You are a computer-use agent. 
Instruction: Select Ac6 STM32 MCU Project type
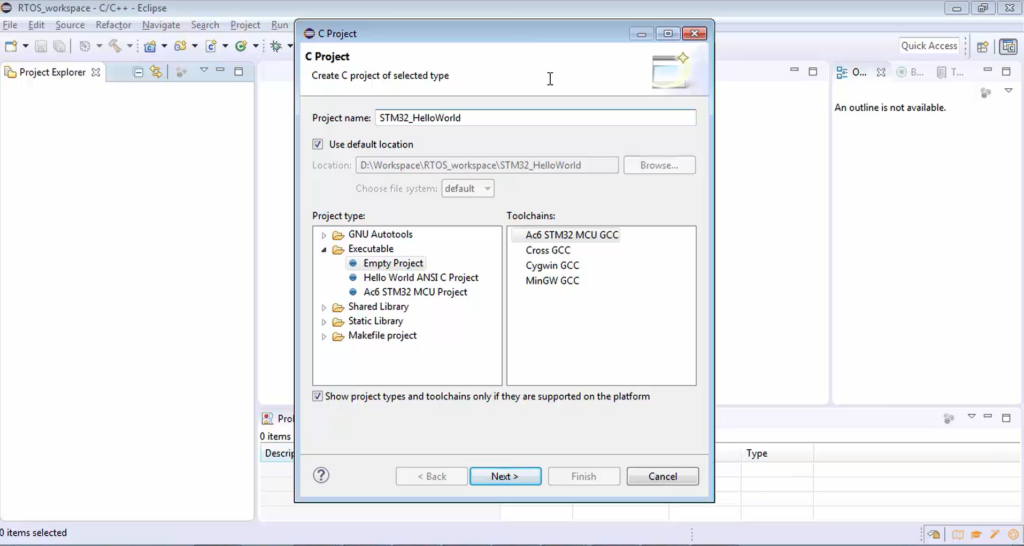415,292
